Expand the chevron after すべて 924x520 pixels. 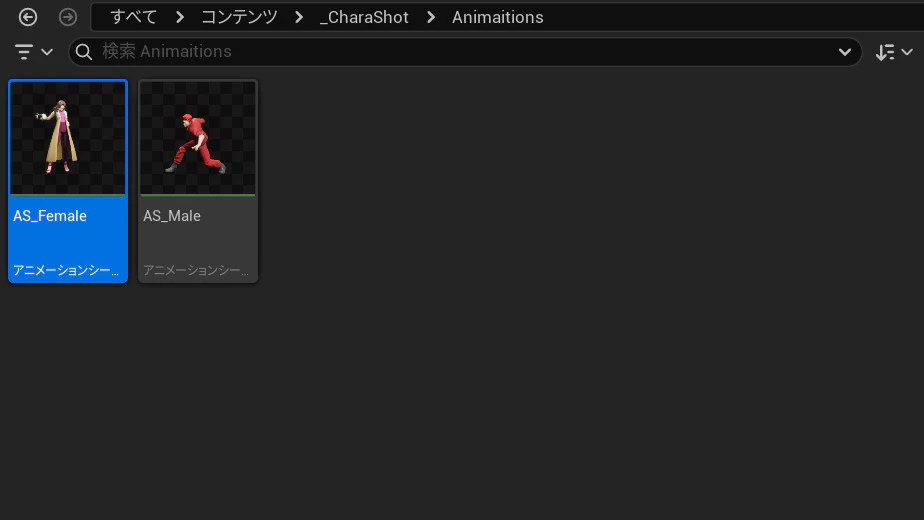[180, 17]
